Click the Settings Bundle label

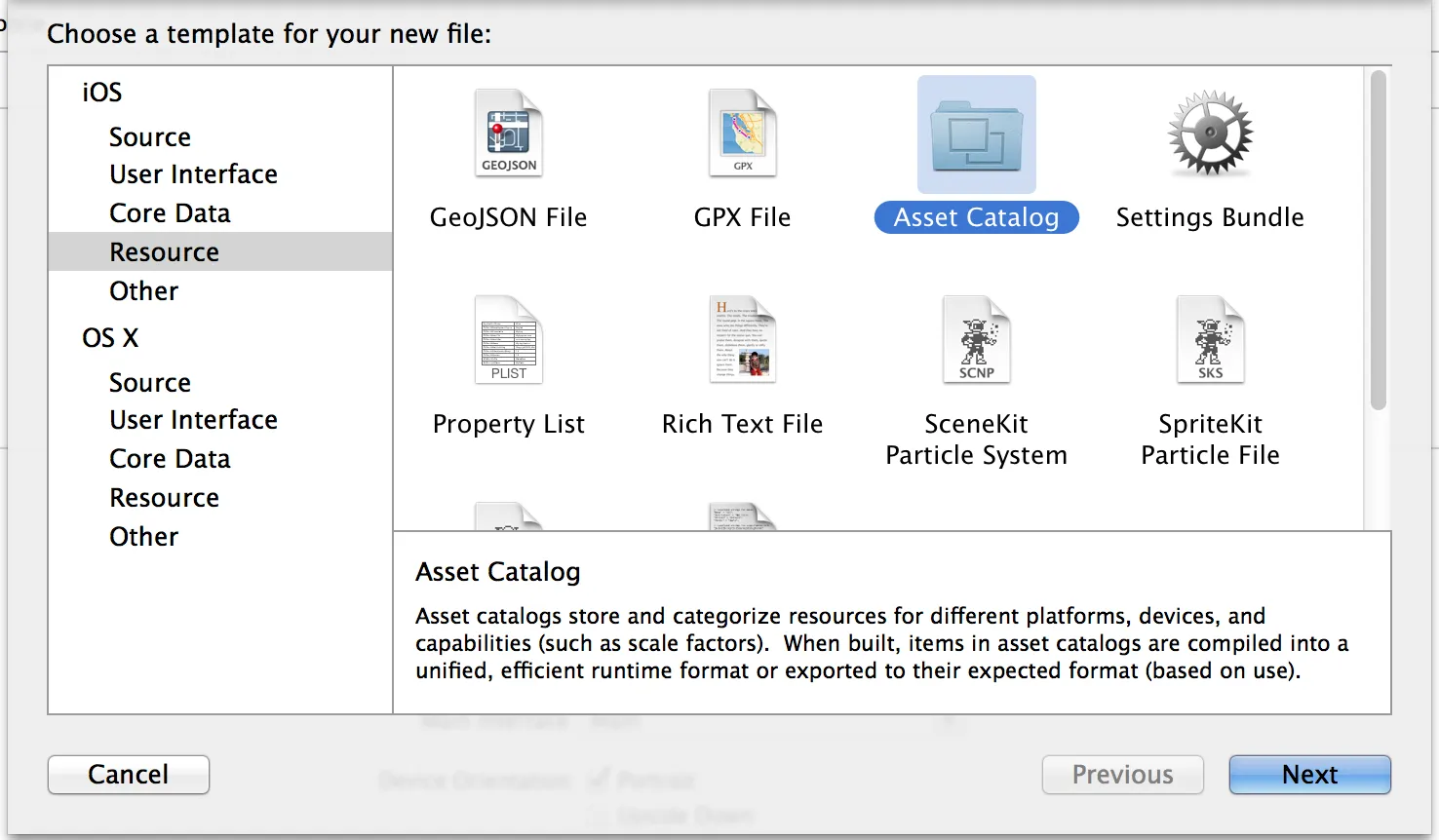[1210, 217]
